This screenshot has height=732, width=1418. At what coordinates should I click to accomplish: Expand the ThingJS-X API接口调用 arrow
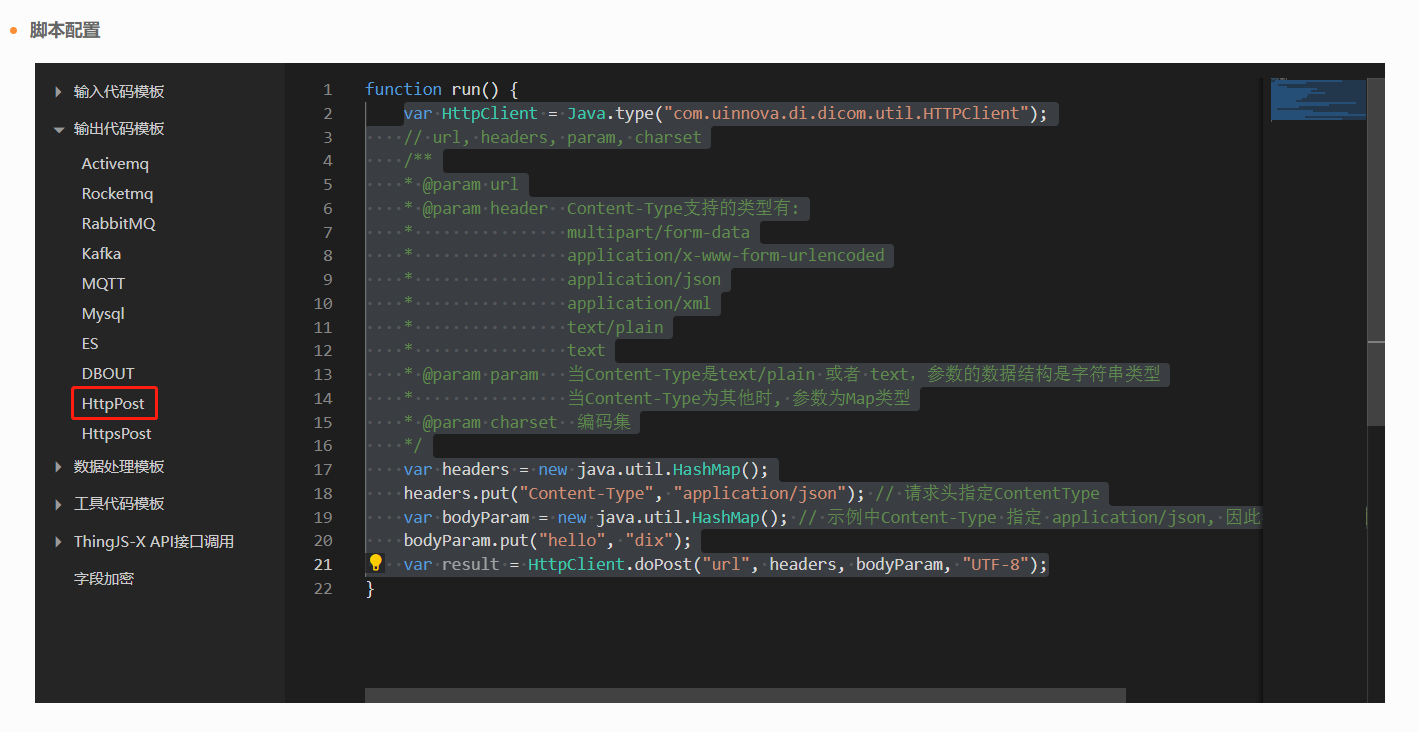click(x=58, y=542)
